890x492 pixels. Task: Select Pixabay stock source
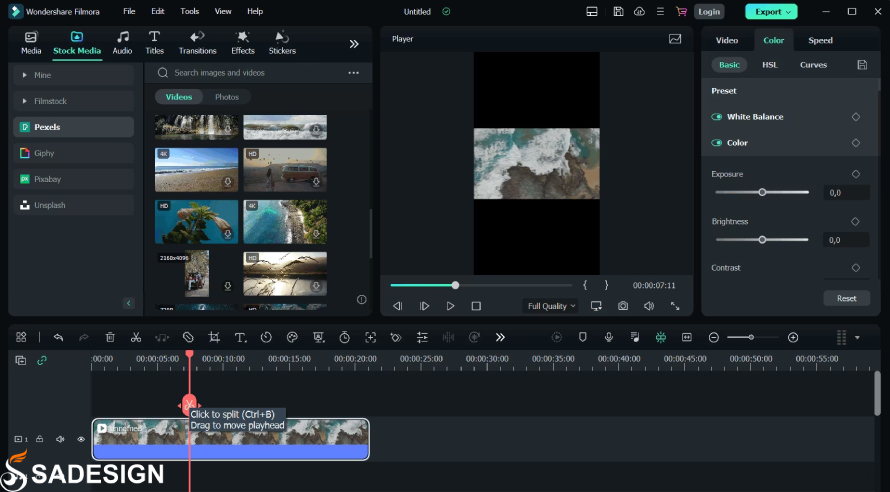[74, 179]
